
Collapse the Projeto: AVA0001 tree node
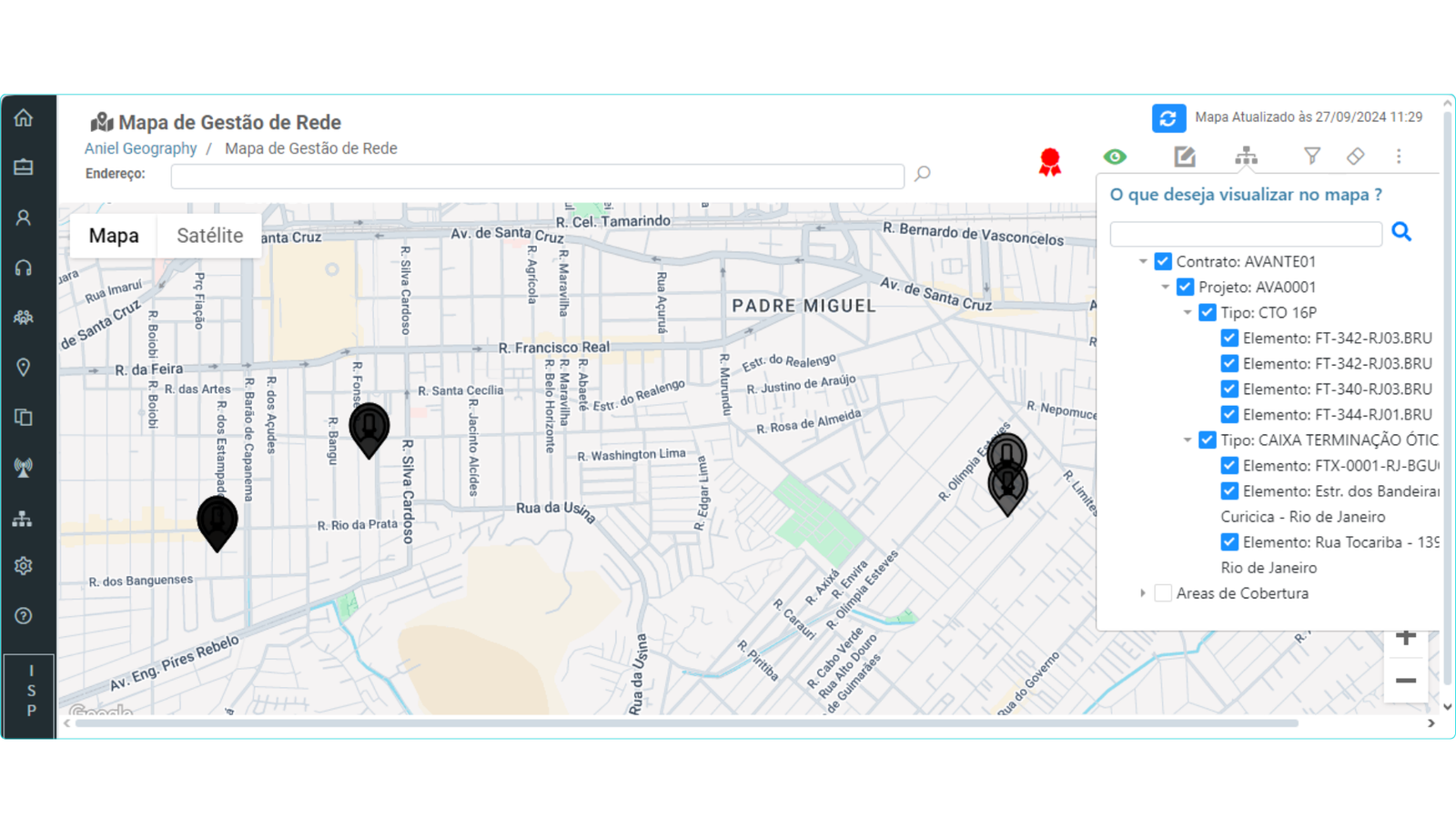click(x=1166, y=288)
